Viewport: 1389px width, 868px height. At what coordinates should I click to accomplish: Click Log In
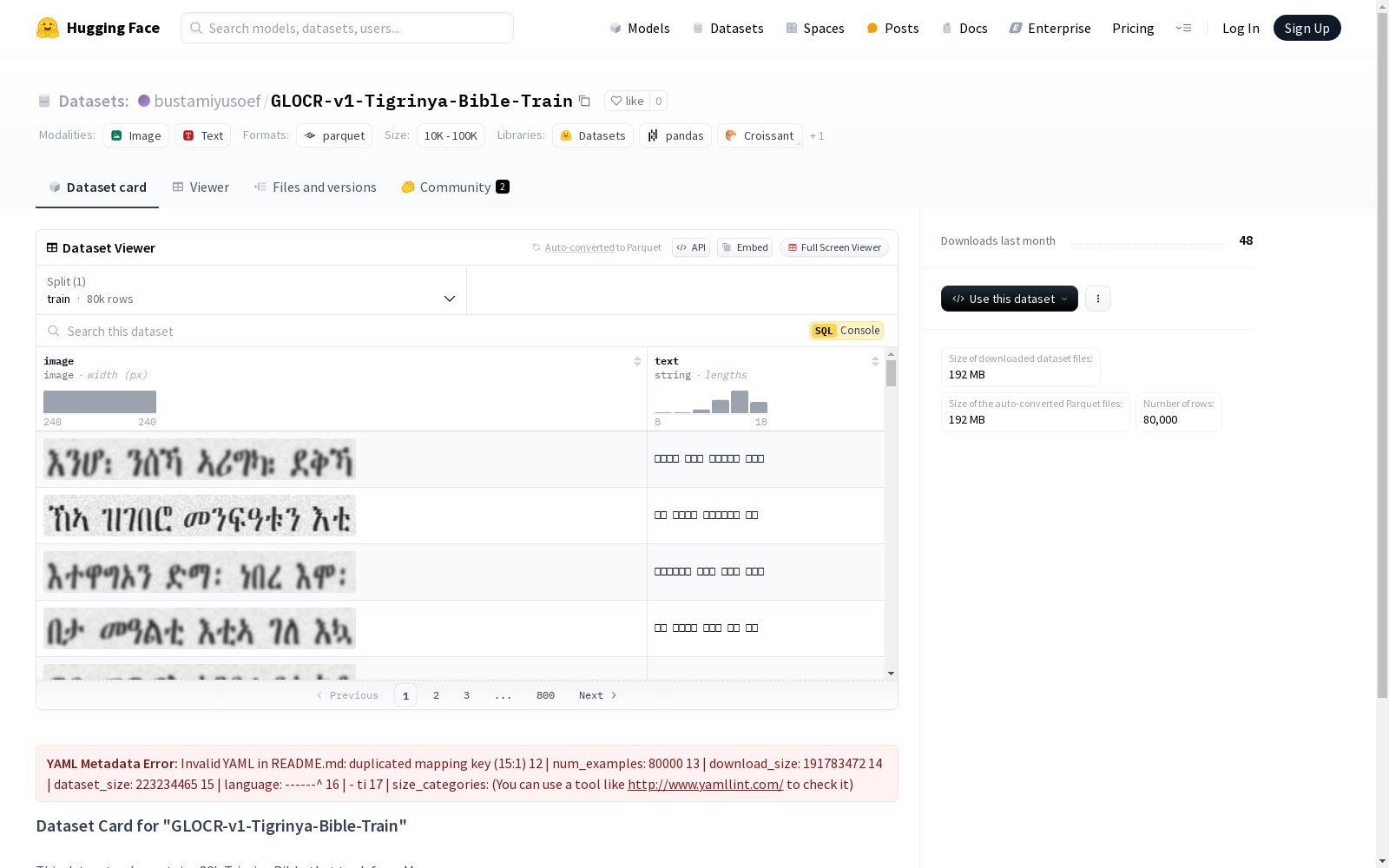coord(1241,28)
